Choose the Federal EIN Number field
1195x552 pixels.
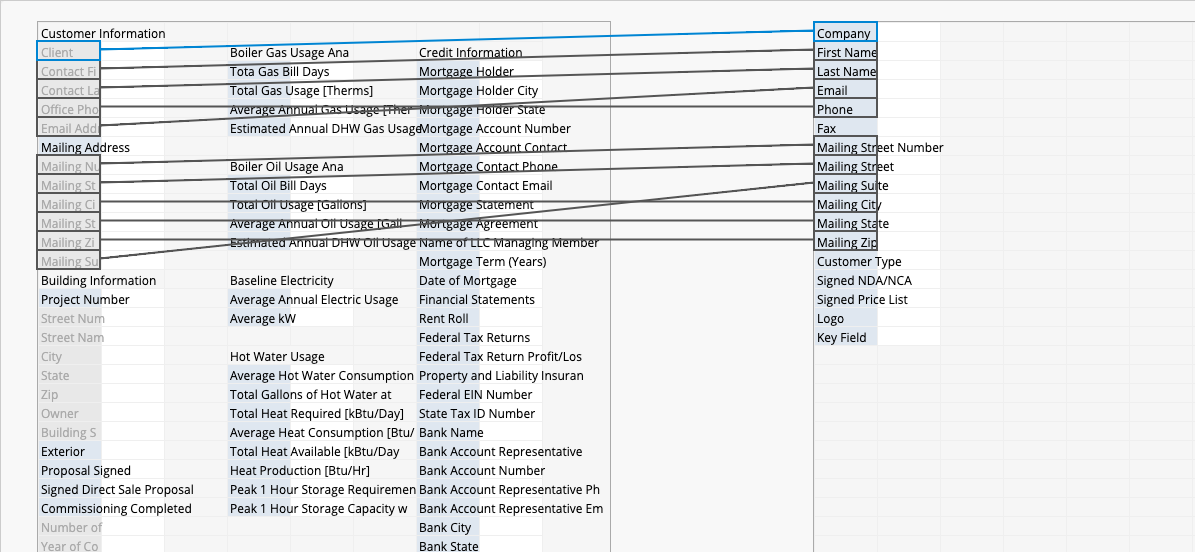pyautogui.click(x=475, y=394)
